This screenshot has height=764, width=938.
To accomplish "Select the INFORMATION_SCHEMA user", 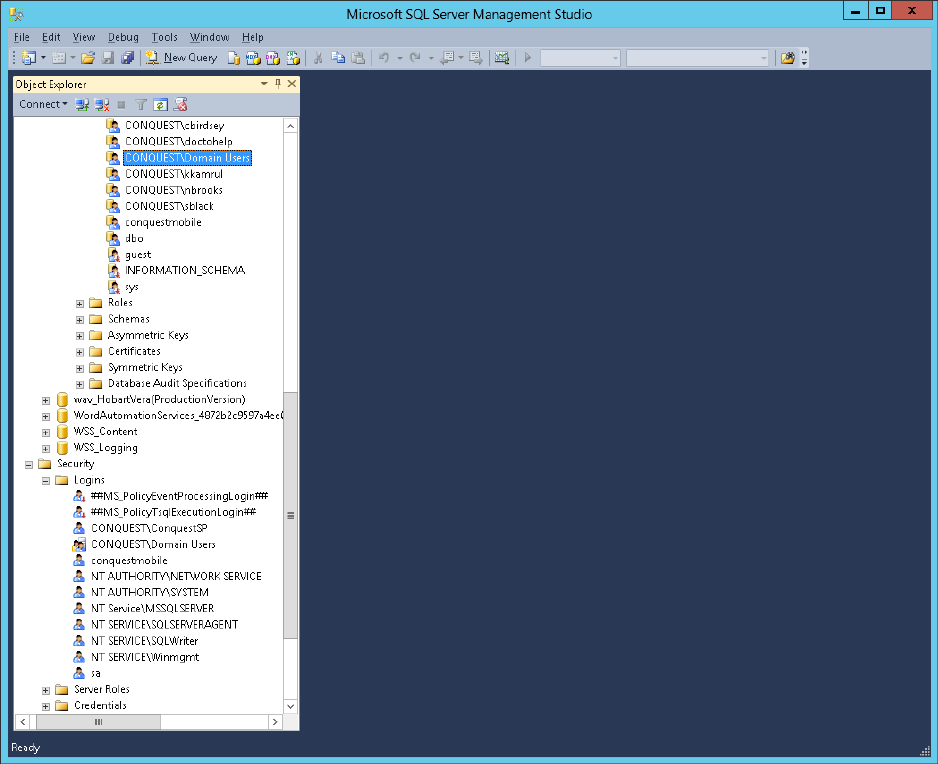I will 185,270.
